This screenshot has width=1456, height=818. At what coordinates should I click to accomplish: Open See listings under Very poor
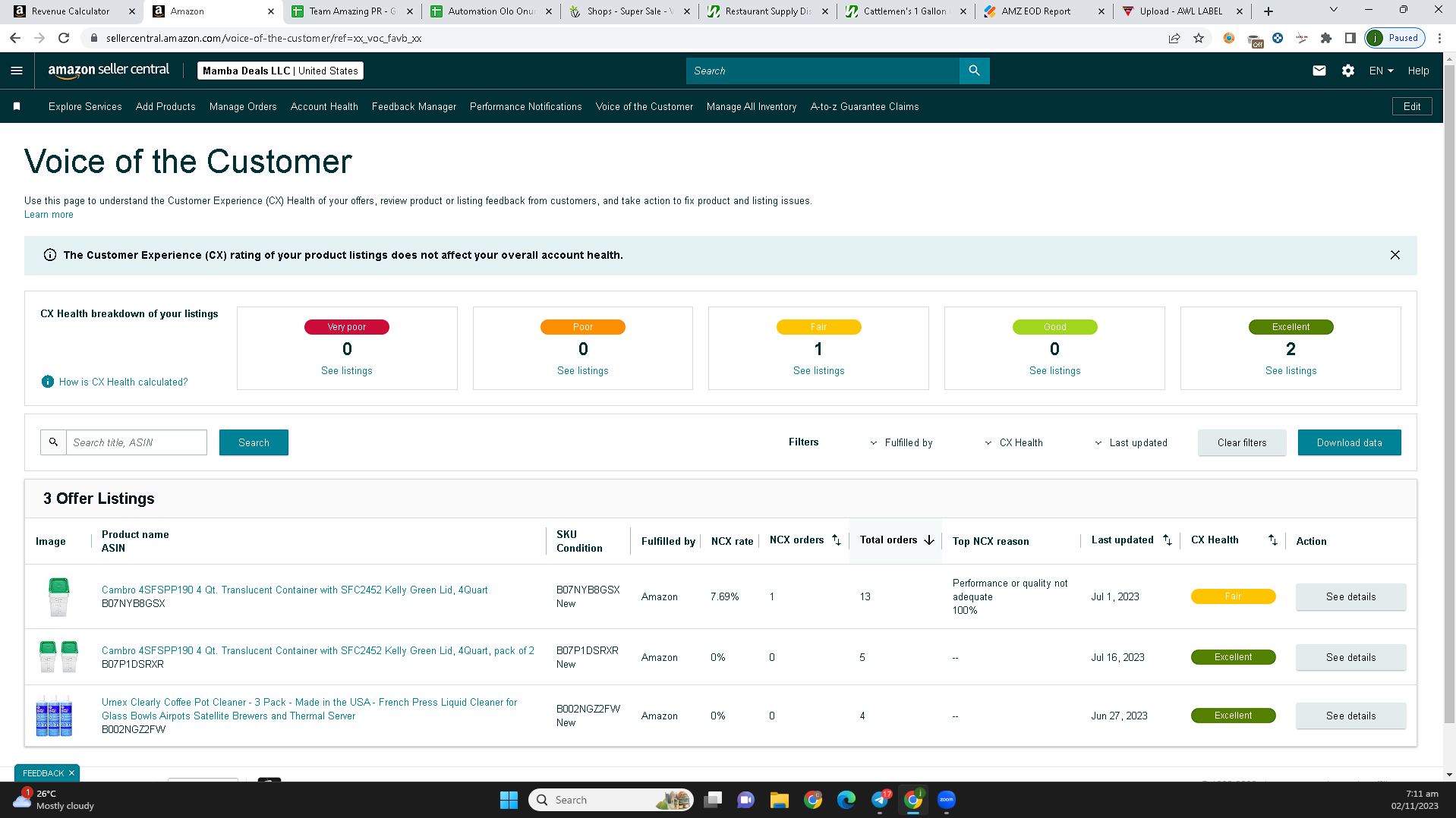(x=347, y=370)
